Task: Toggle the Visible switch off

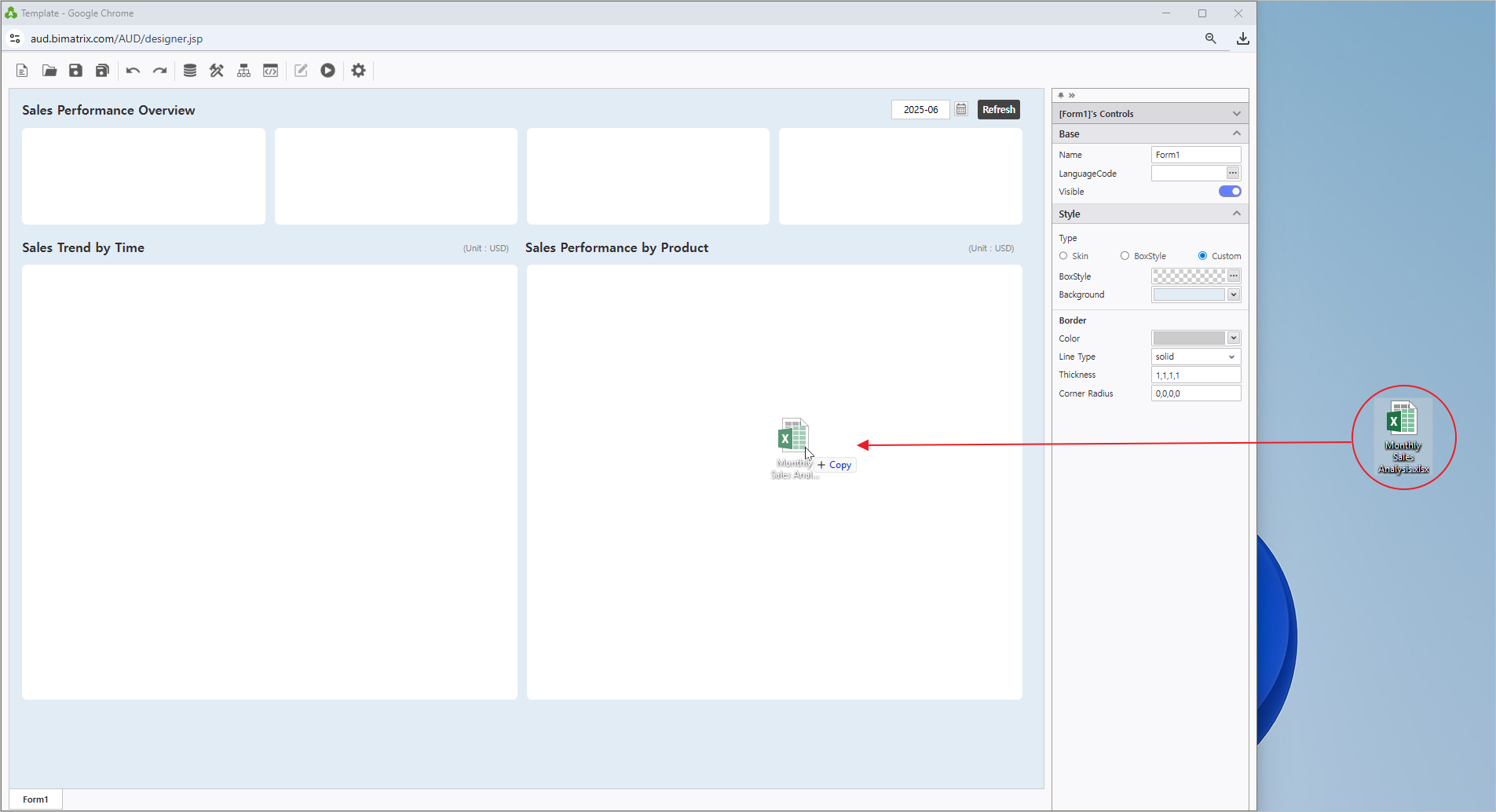Action: pyautogui.click(x=1229, y=192)
